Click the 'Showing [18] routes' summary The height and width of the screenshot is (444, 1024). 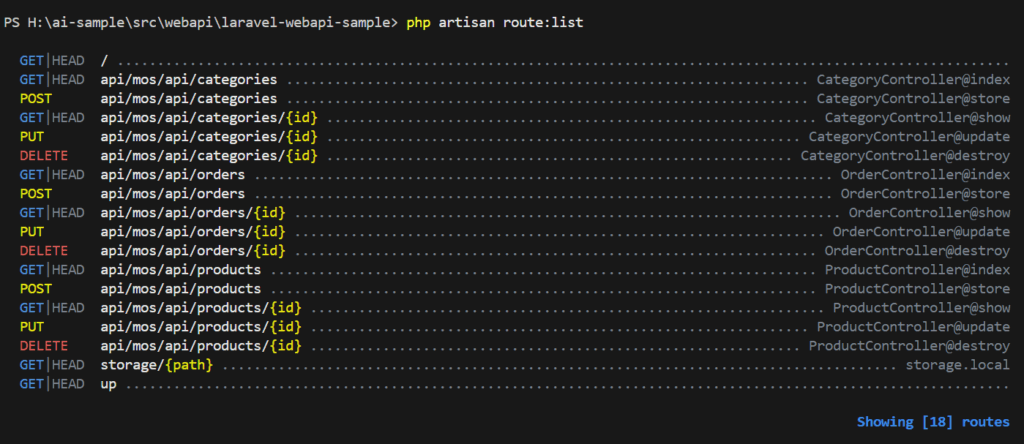[x=933, y=422]
